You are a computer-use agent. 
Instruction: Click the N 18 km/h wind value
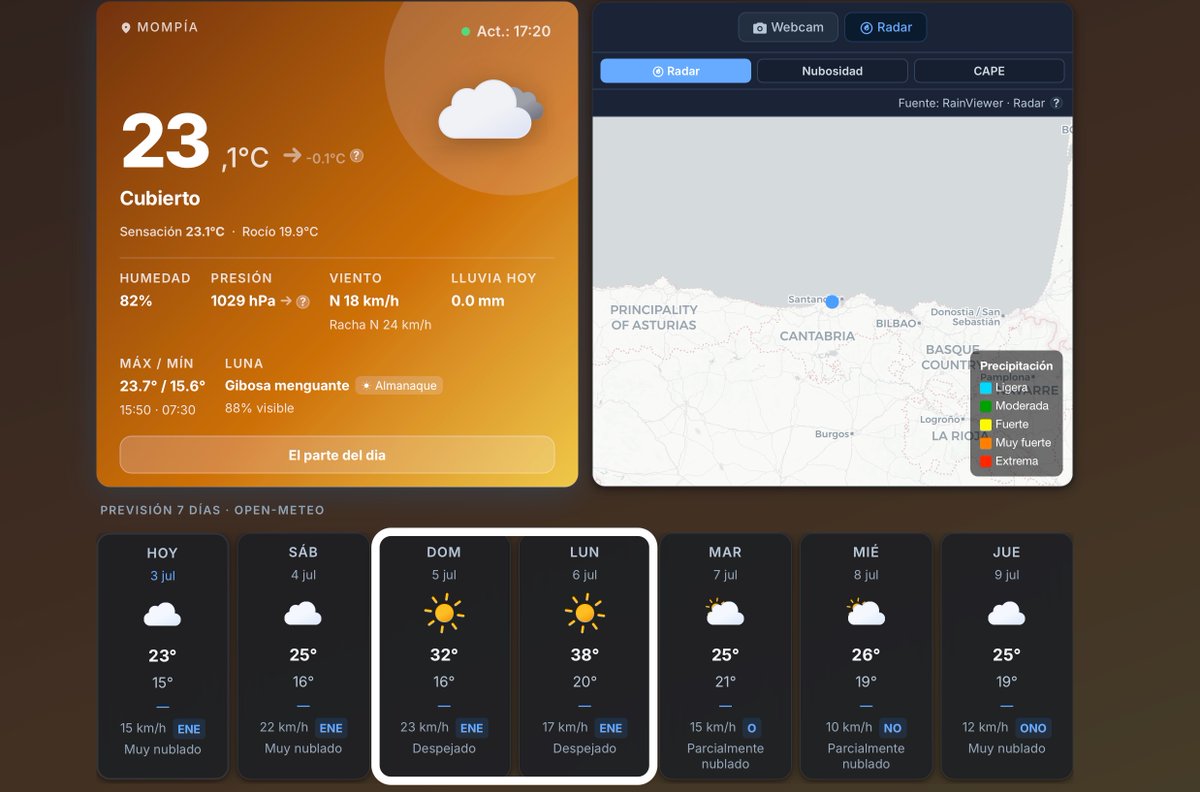point(364,301)
